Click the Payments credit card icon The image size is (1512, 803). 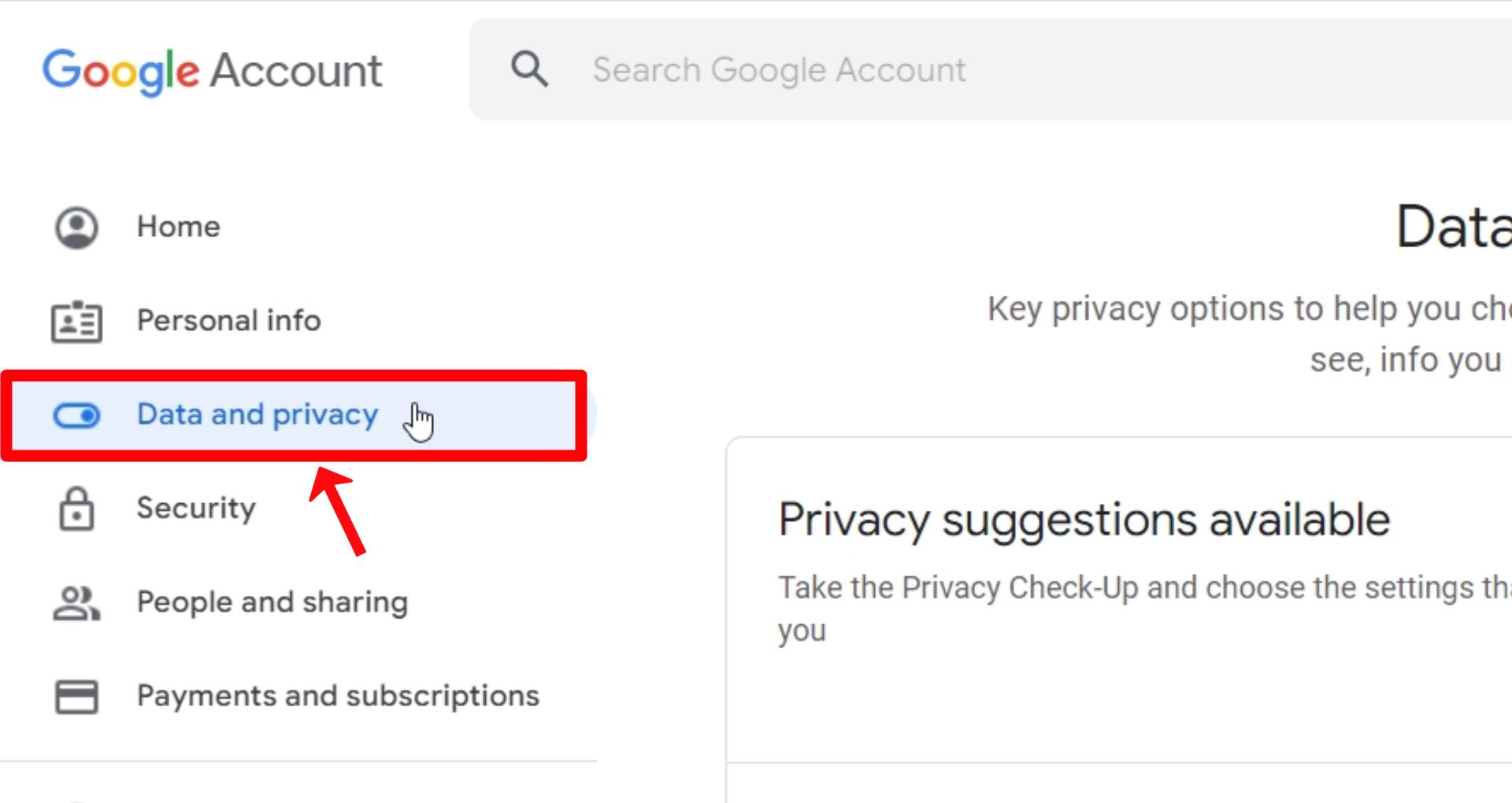click(x=76, y=697)
